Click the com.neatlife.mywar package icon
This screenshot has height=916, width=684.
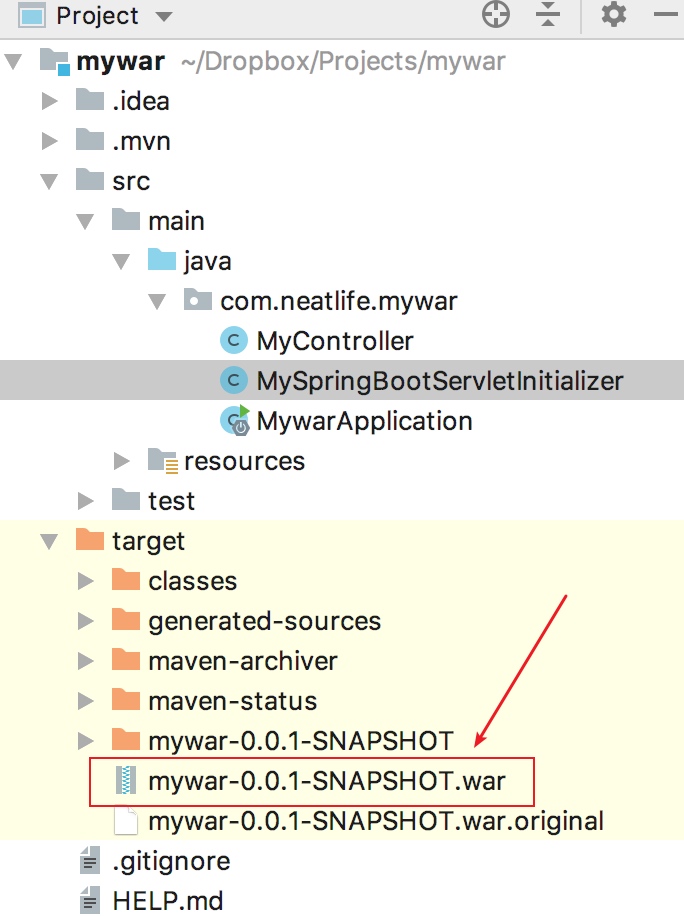197,300
